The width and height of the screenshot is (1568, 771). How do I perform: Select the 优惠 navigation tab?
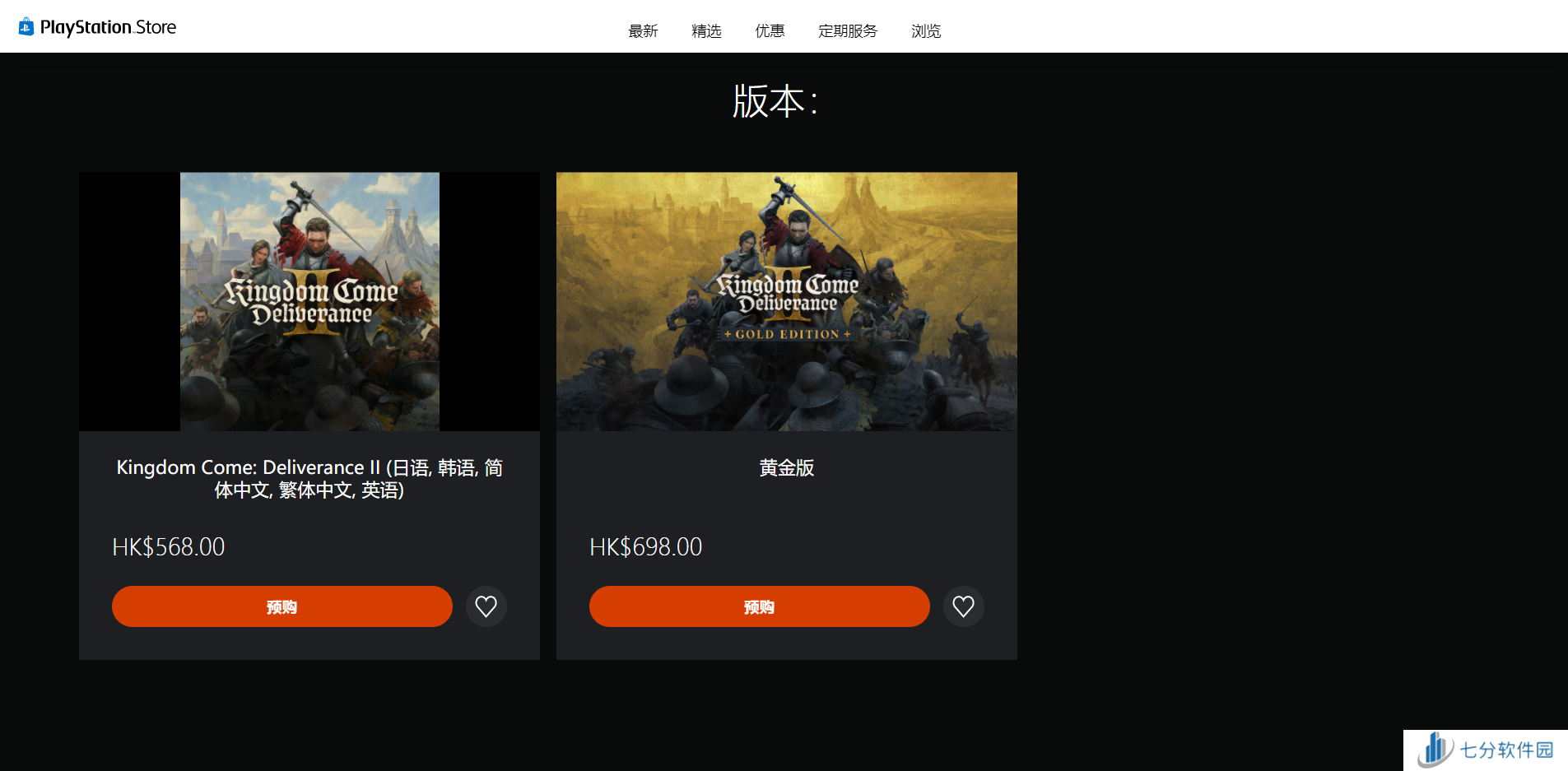(x=770, y=31)
